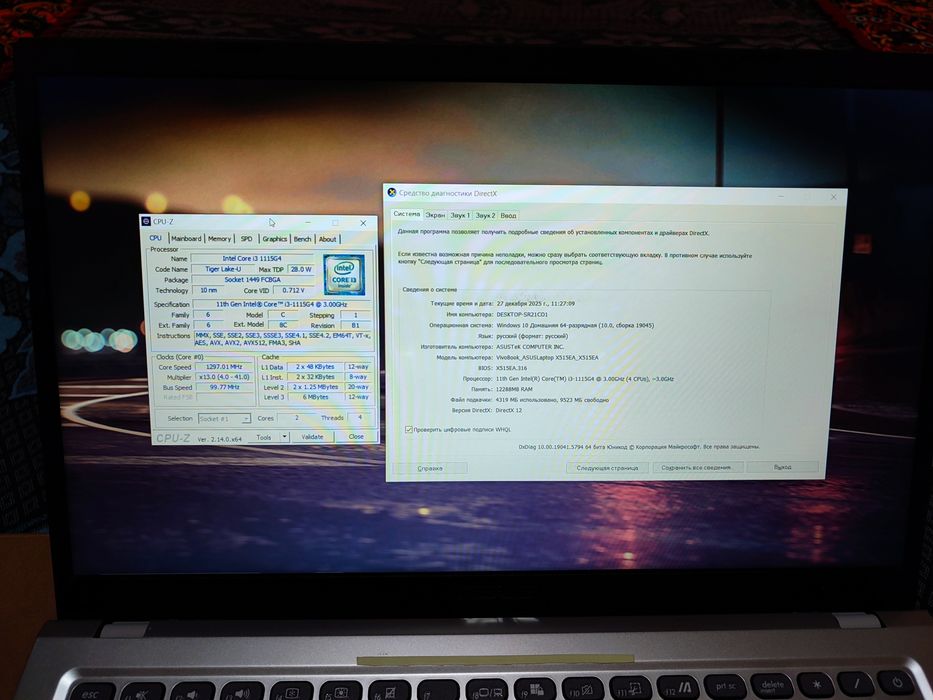933x700 pixels.
Task: Open the Tools dropdown arrow in CPU-Z
Action: (x=284, y=437)
